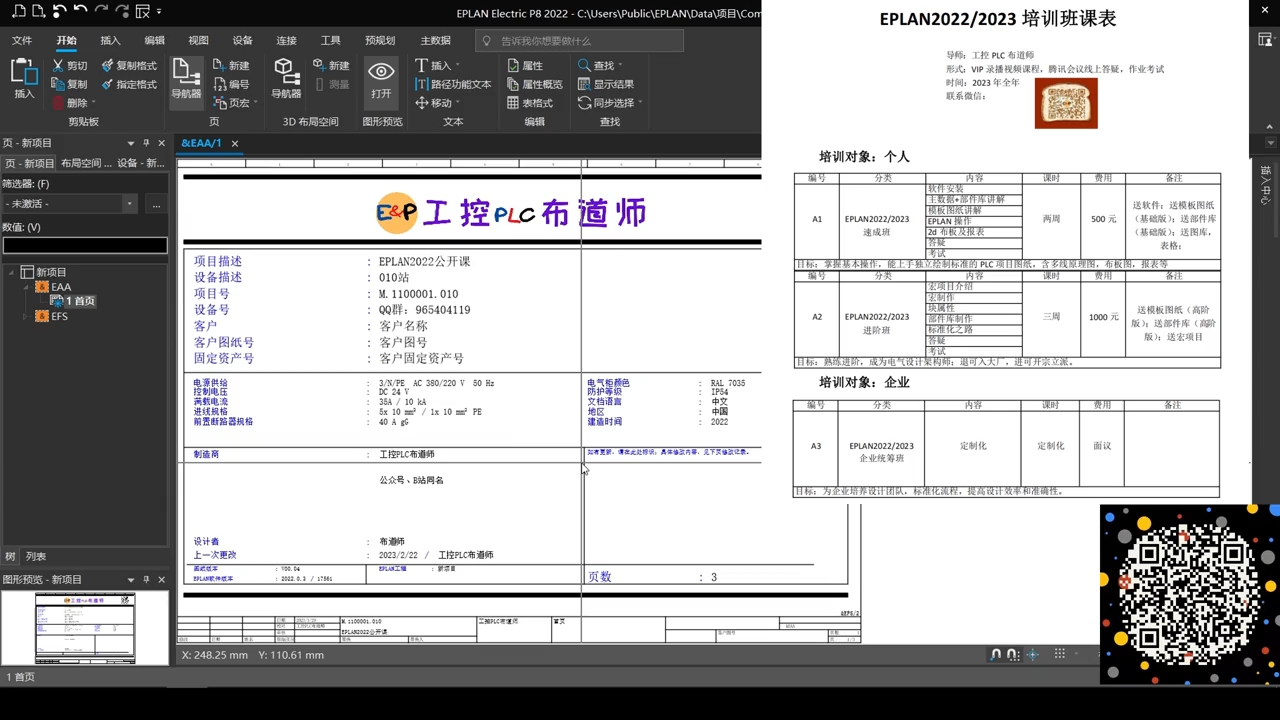Switch to the Connections (连接) ribbon tab
This screenshot has height=720, width=1280.
coord(286,41)
